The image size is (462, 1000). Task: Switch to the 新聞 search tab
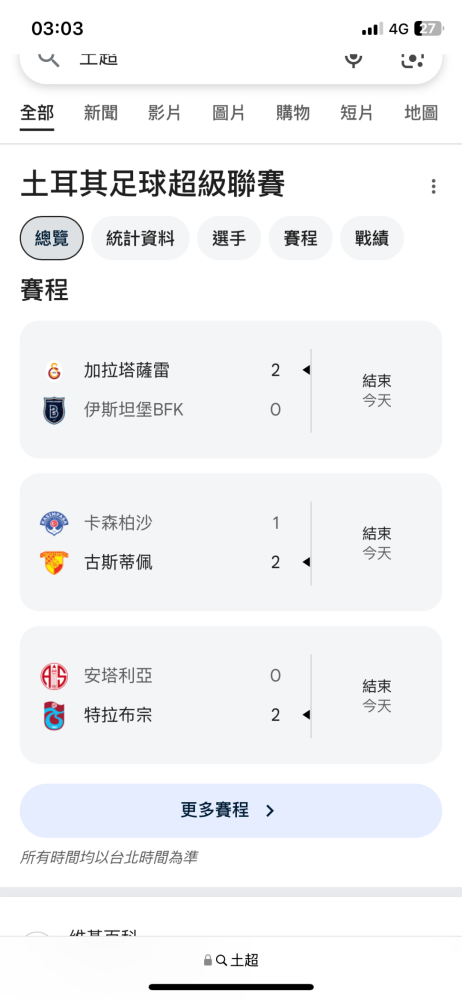101,114
